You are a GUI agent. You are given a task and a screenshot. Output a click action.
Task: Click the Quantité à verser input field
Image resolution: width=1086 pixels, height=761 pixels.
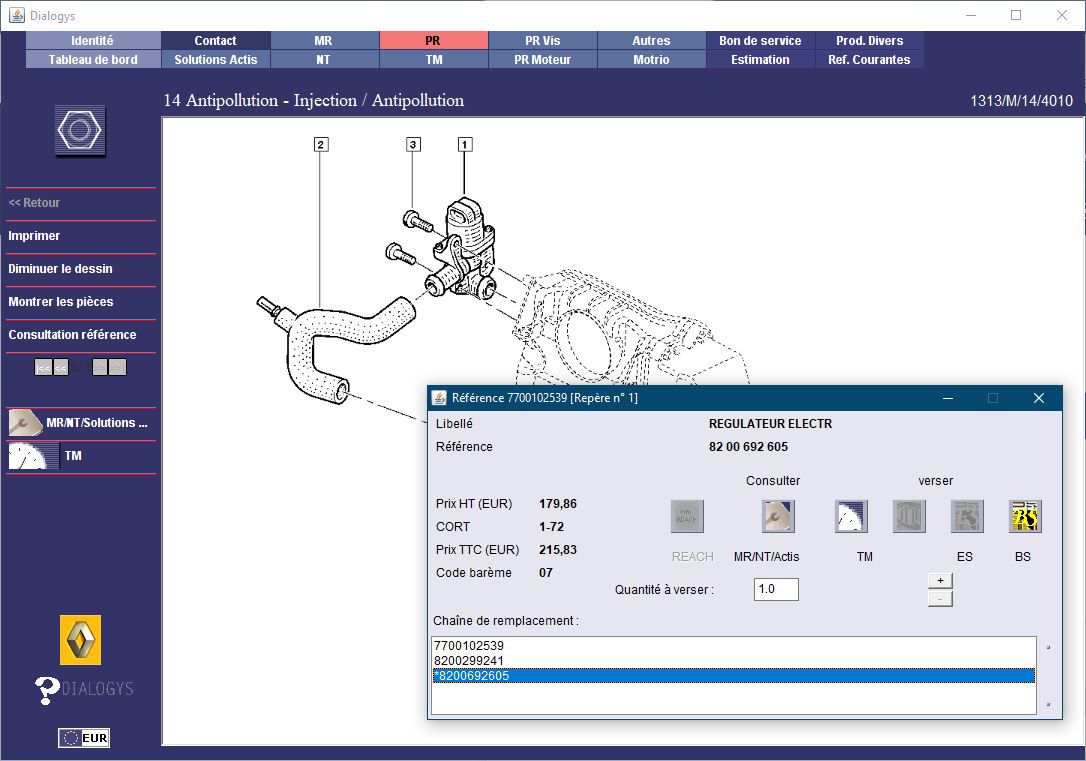pos(776,589)
